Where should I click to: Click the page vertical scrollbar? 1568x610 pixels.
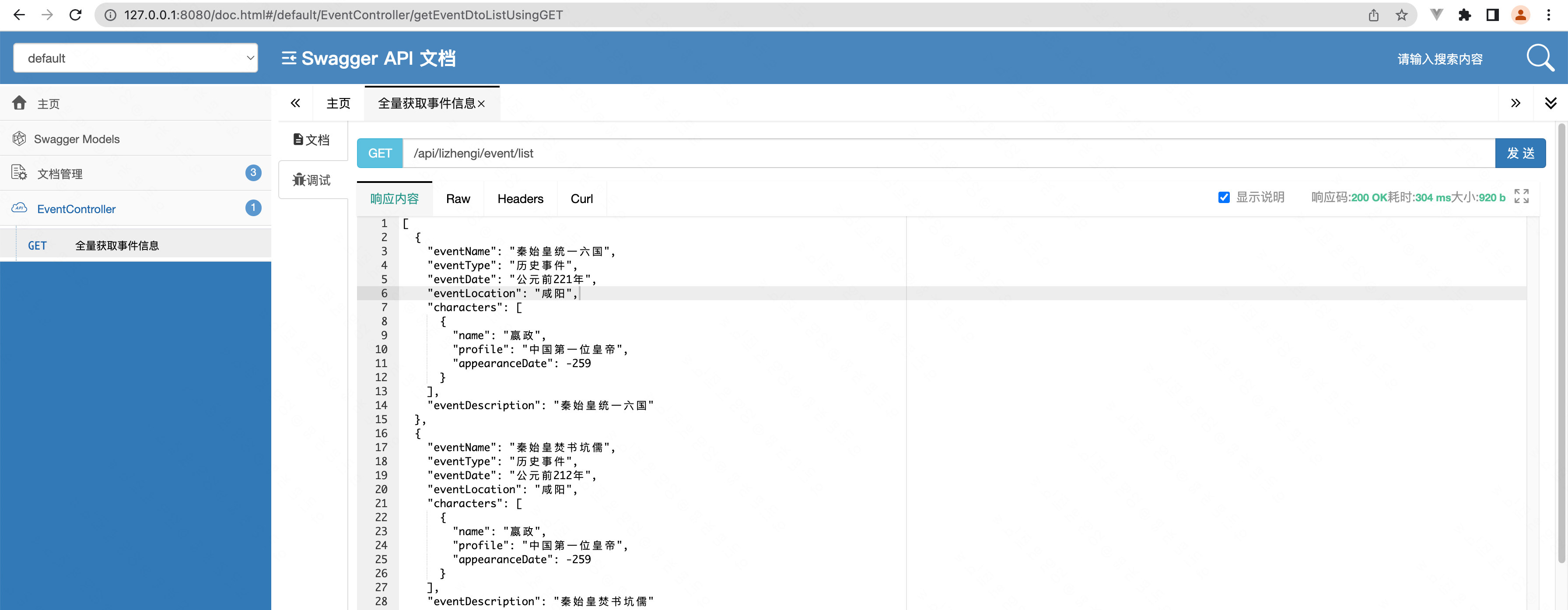point(1562,343)
